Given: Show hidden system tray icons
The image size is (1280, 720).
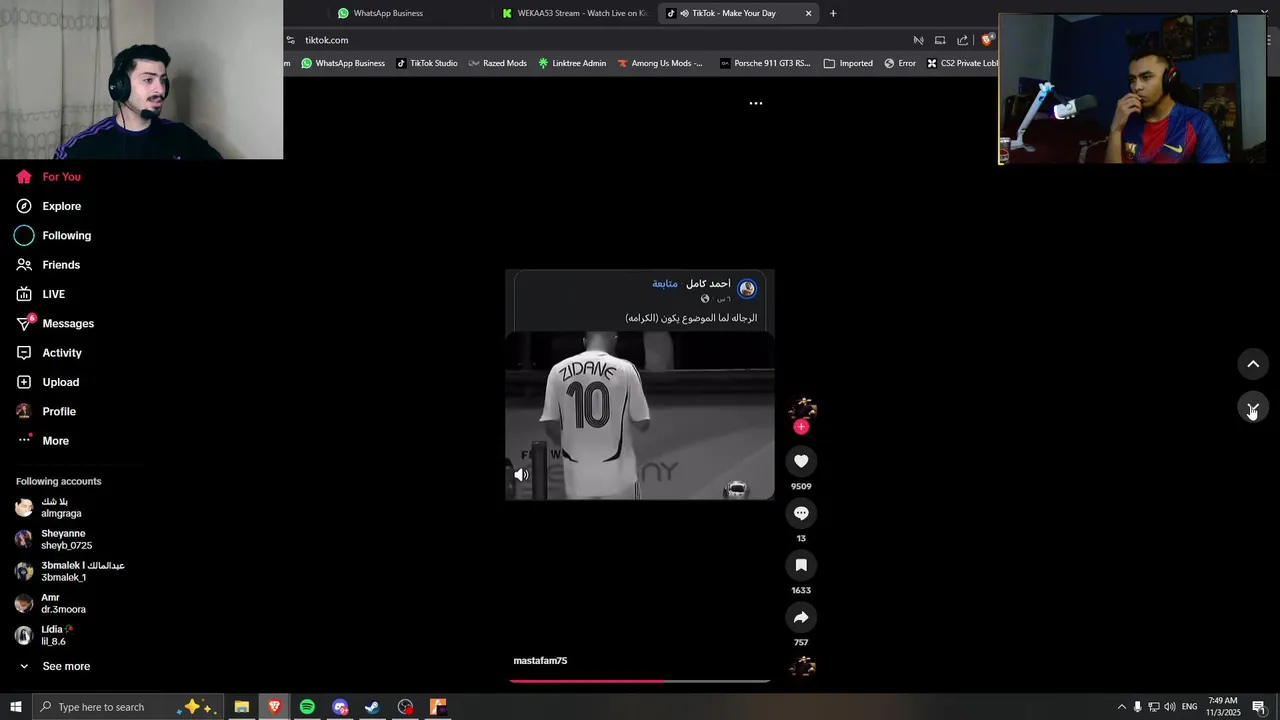Looking at the screenshot, I should pyautogui.click(x=1121, y=707).
